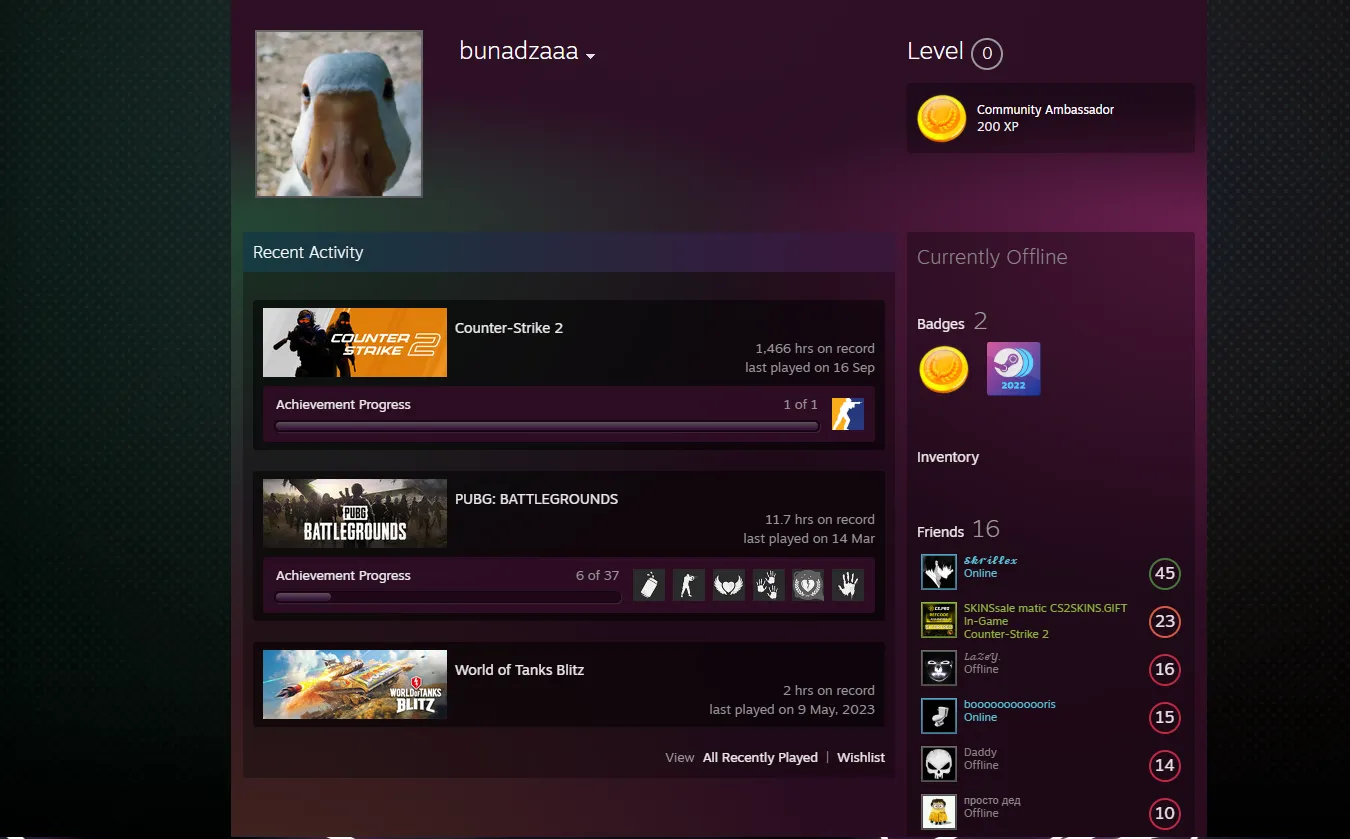
Task: Open friend booooooooooooris's avatar
Action: point(939,716)
